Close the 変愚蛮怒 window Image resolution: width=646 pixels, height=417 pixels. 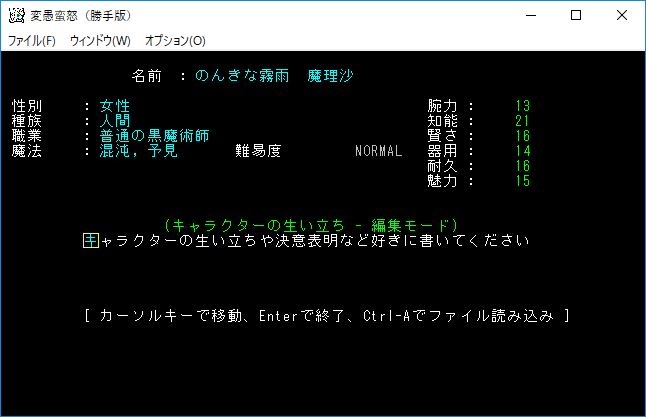tap(622, 15)
